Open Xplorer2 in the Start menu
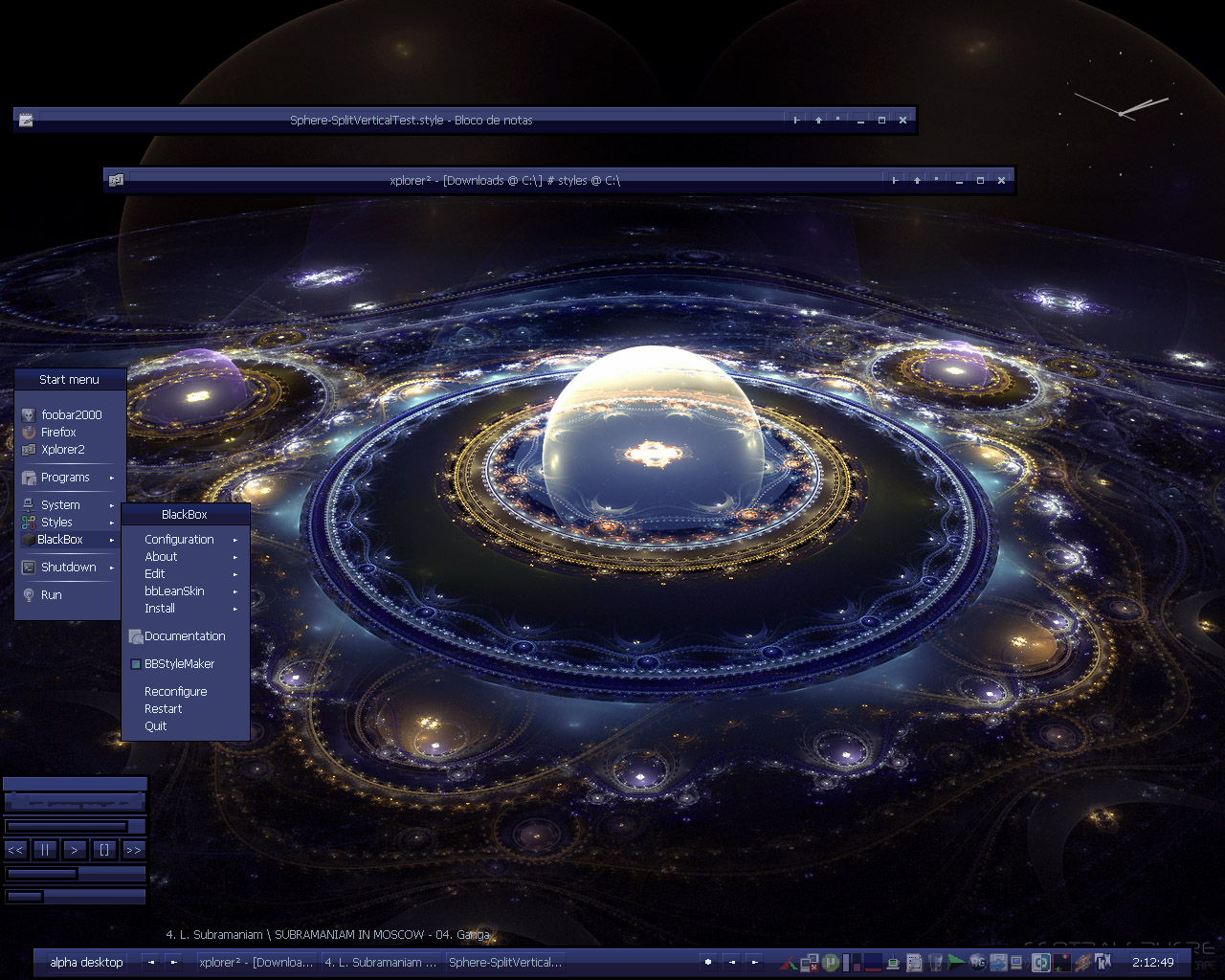1225x980 pixels. click(71, 449)
